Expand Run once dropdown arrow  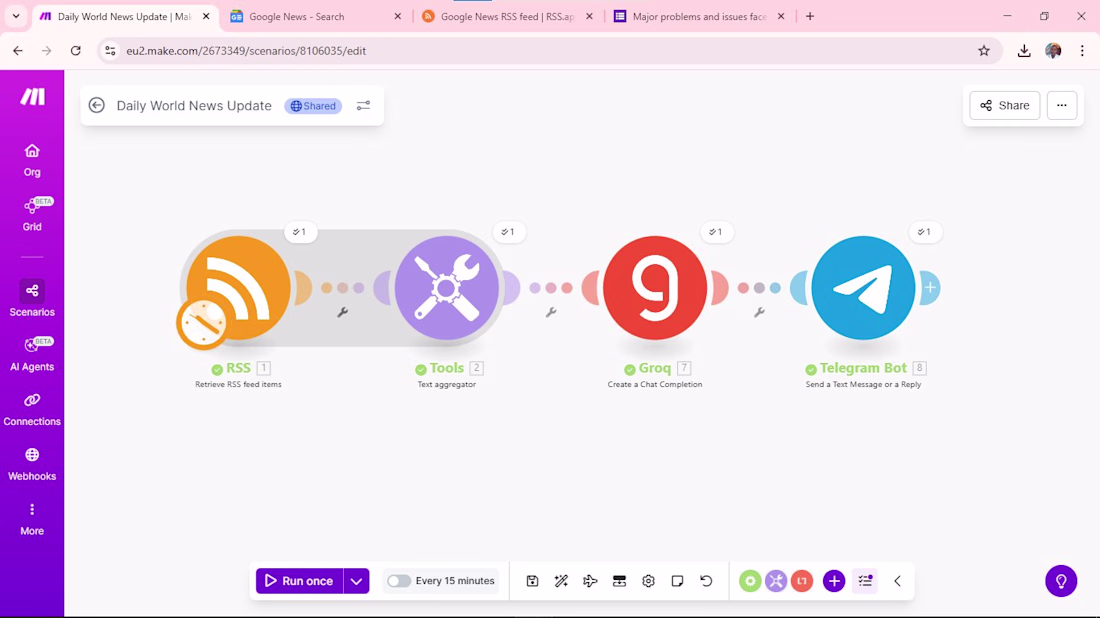tap(356, 581)
